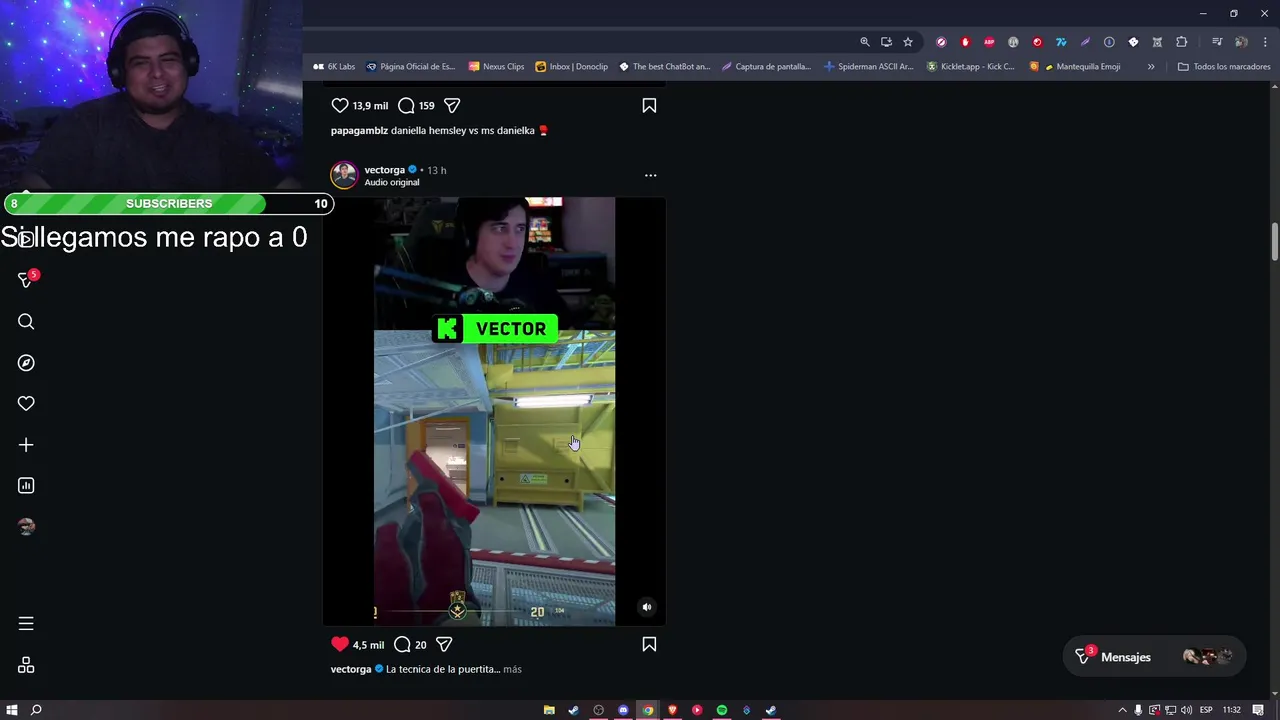
Task: Open Explore compass in sidebar
Action: pos(26,362)
